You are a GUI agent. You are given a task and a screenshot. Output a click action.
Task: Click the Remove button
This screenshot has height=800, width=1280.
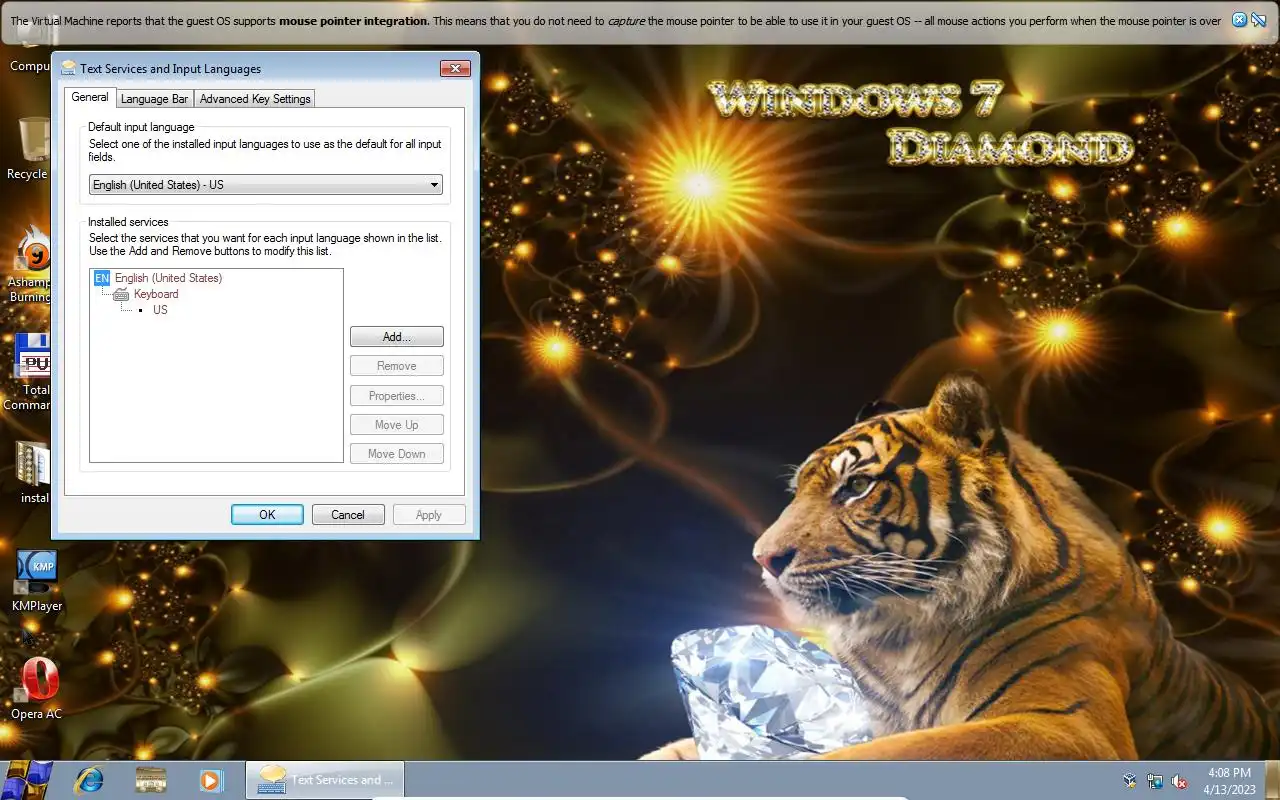click(x=397, y=366)
